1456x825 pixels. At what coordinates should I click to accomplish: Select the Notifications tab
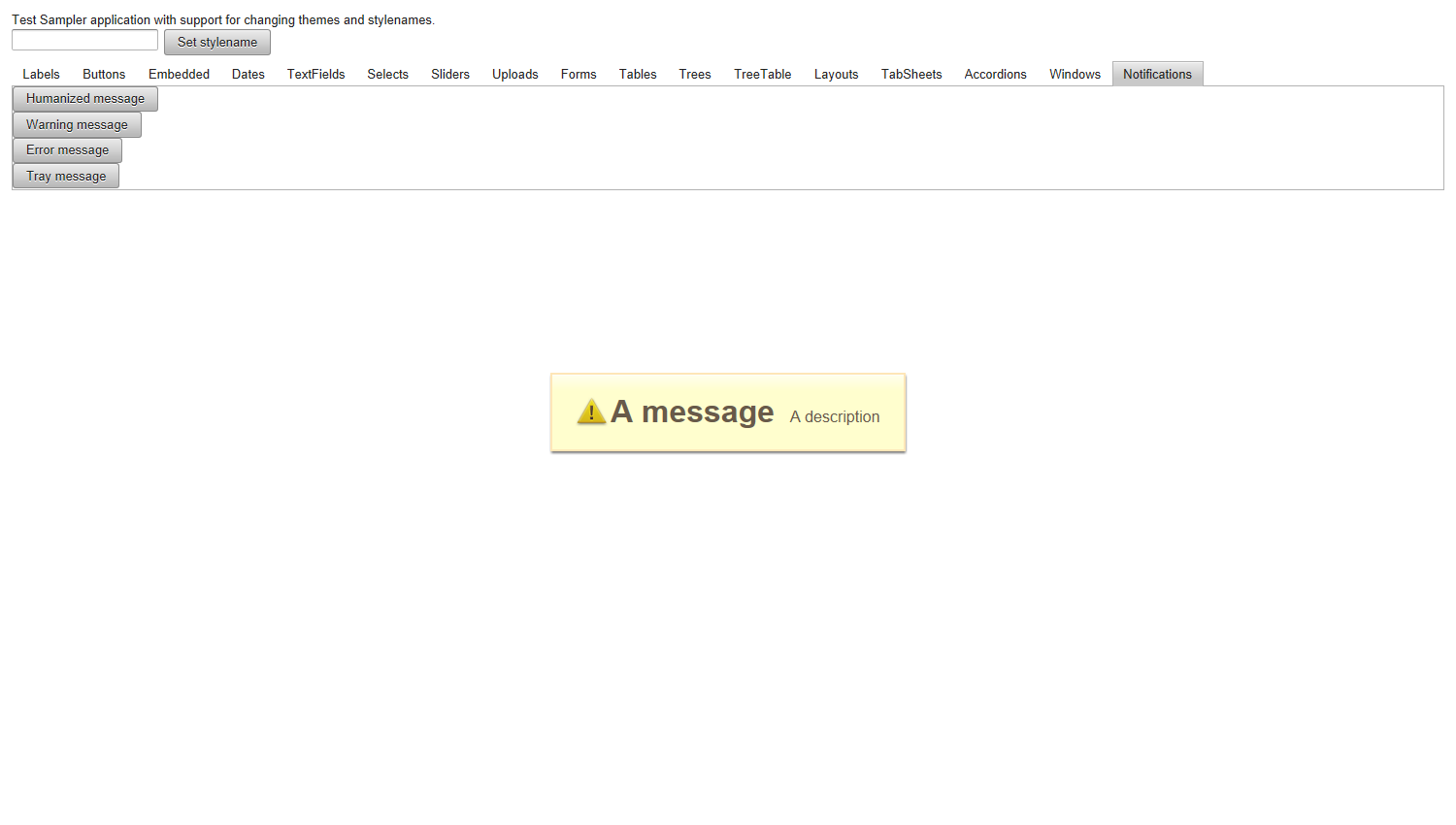[1157, 74]
